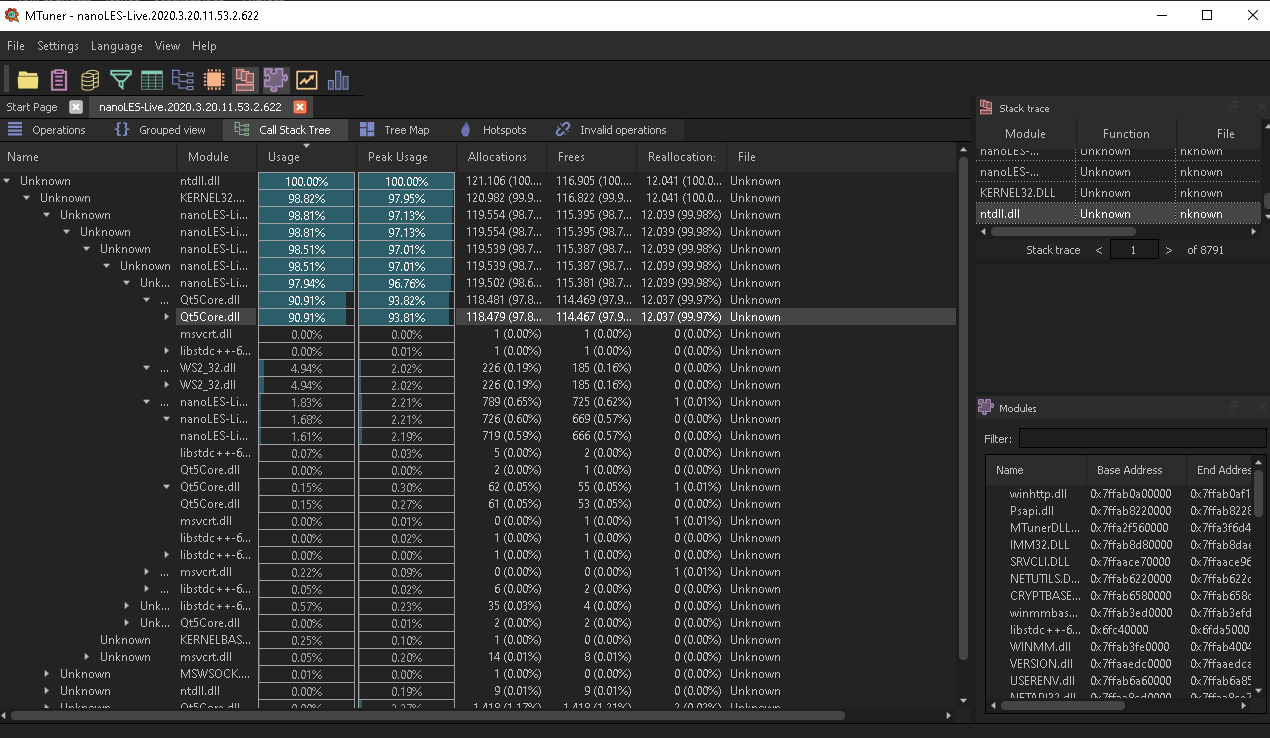Click the next stack trace arrow button

point(1168,249)
